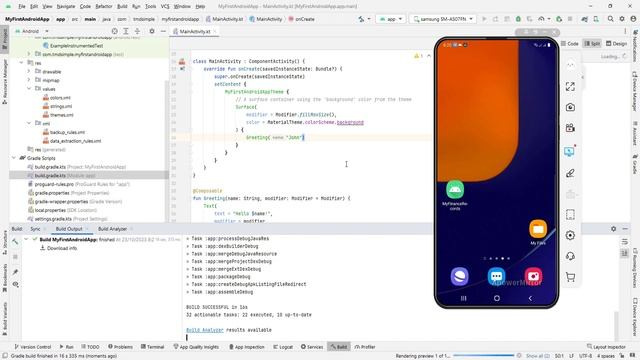Open the samsung SM-A507FN device dropdown

(443, 19)
